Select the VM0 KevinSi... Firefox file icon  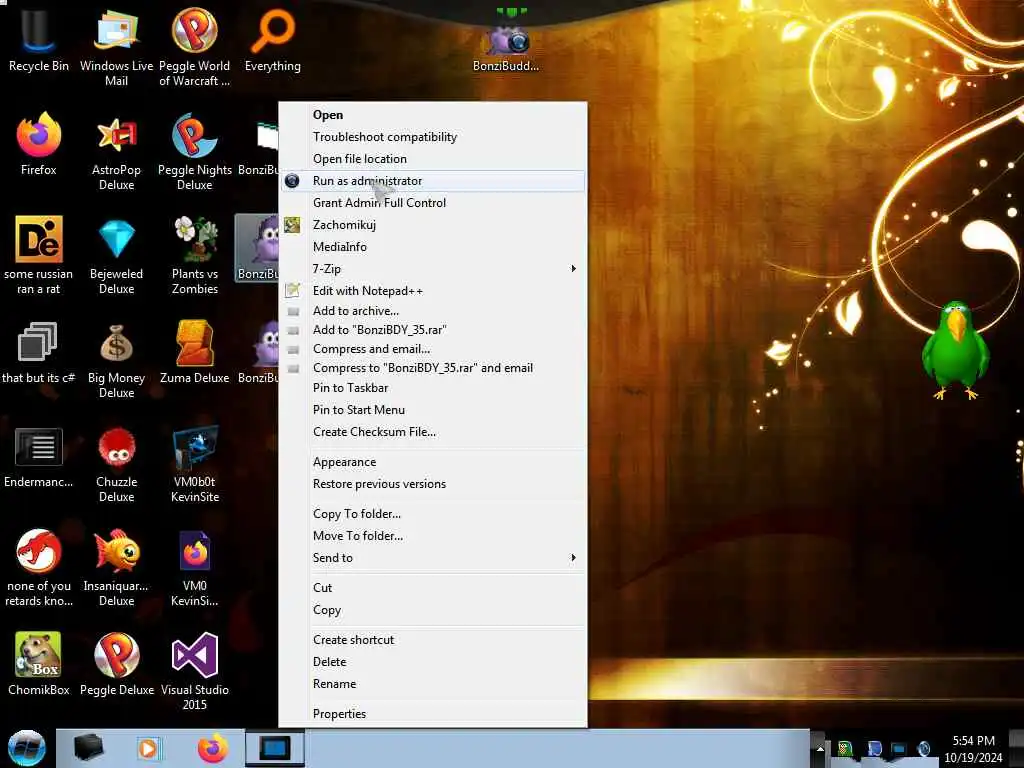tap(195, 568)
